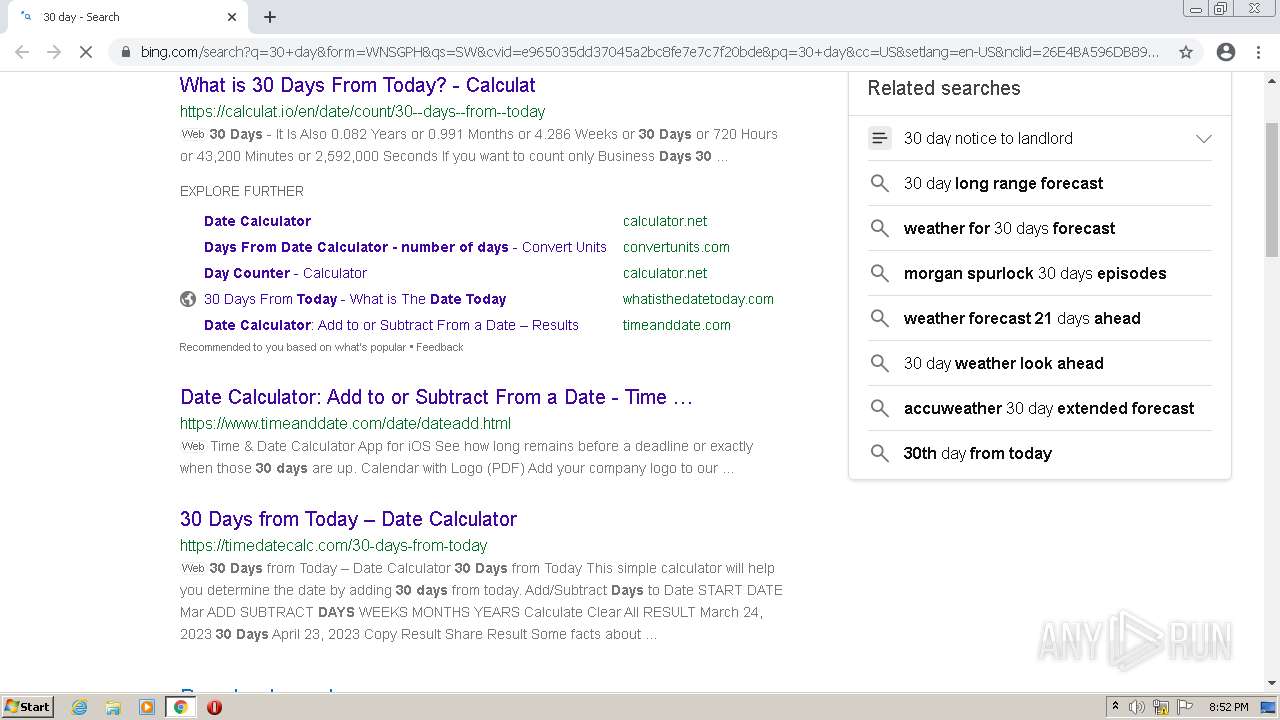Show hidden system tray icons
The height and width of the screenshot is (720, 1280).
(x=1115, y=707)
